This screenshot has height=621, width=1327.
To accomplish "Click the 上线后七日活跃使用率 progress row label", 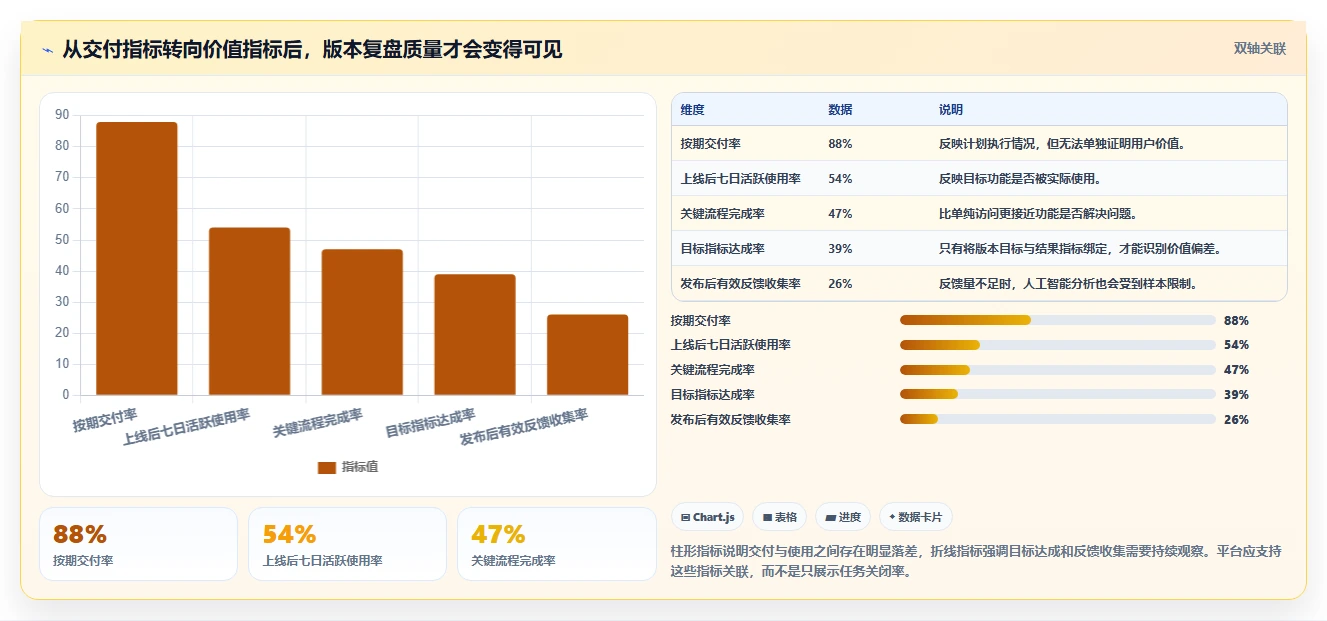I will click(730, 345).
